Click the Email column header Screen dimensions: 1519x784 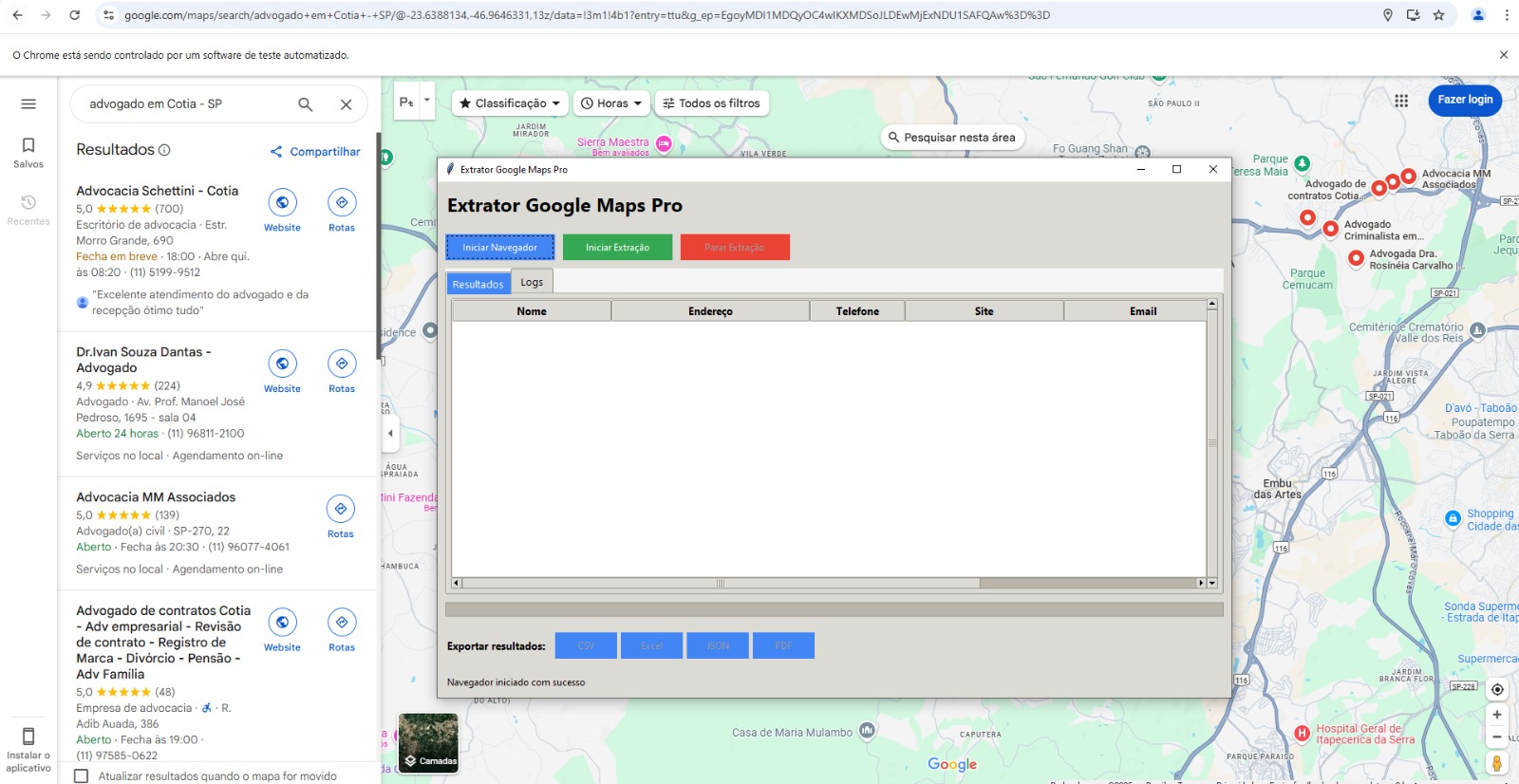(1143, 311)
